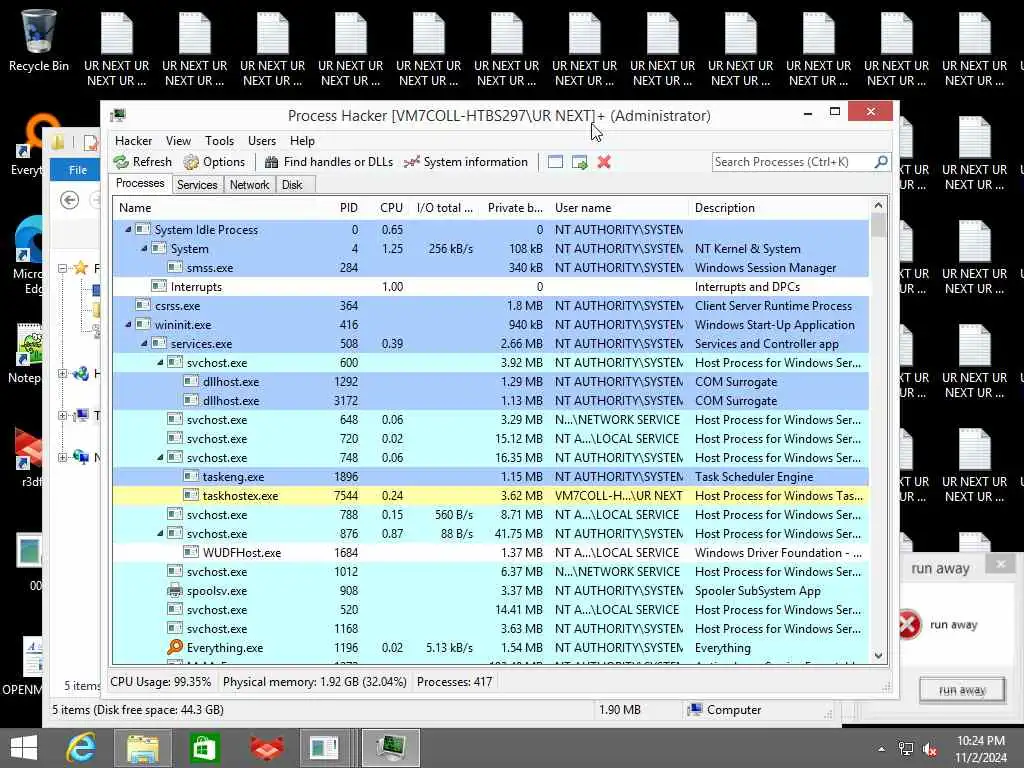Switch to the Disk tab

(x=292, y=185)
